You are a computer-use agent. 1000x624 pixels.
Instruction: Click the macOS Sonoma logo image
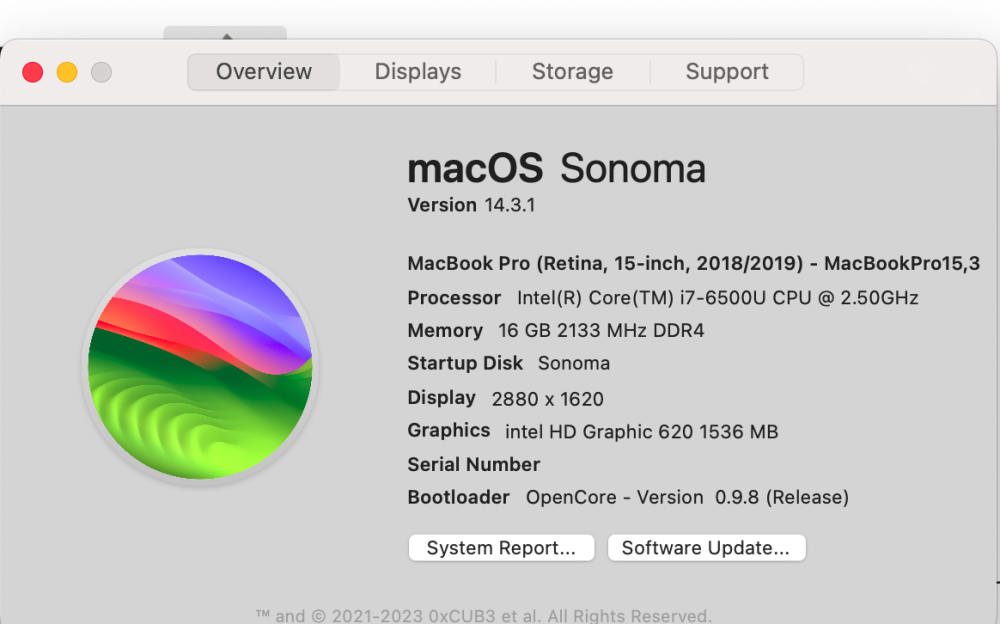tap(200, 367)
